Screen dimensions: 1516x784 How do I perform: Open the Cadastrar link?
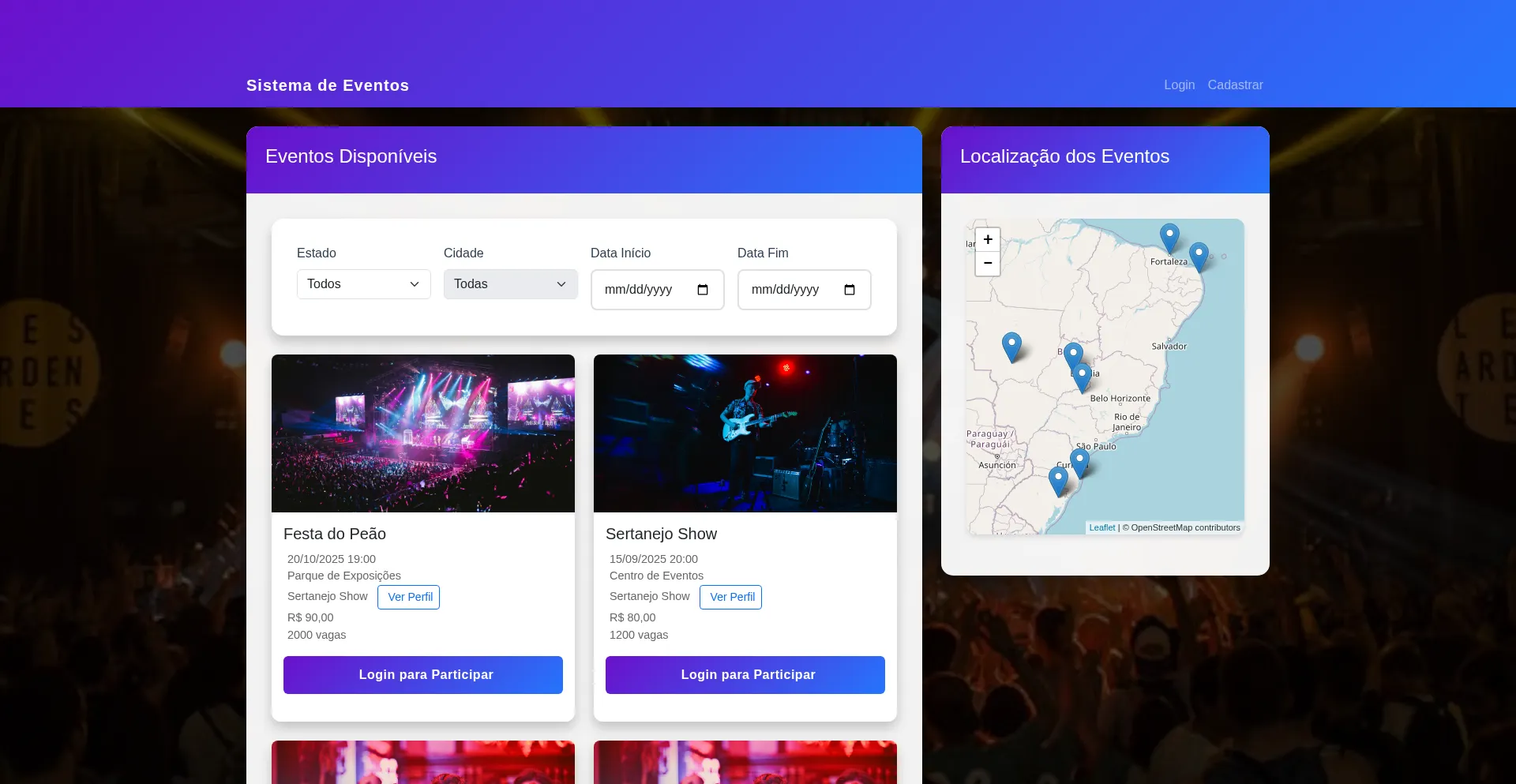(x=1235, y=85)
